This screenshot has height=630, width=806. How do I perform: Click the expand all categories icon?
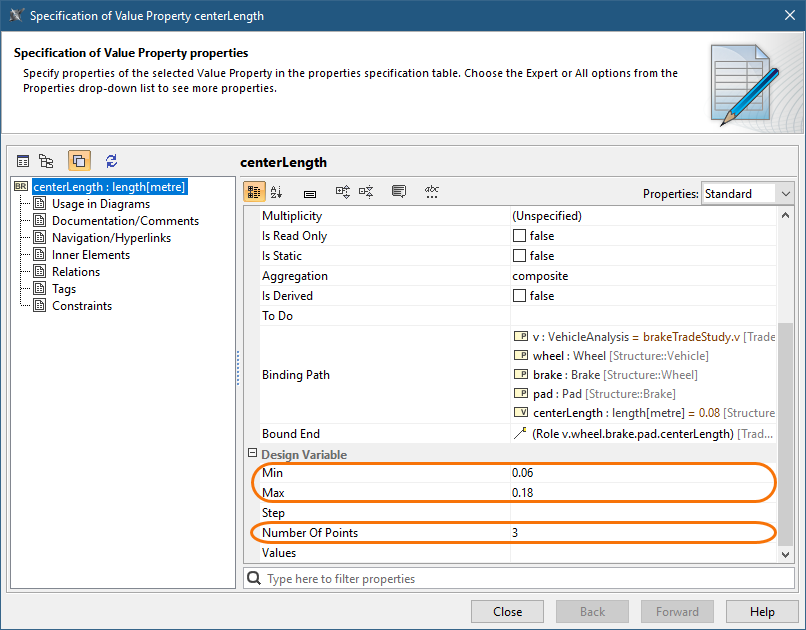click(342, 192)
